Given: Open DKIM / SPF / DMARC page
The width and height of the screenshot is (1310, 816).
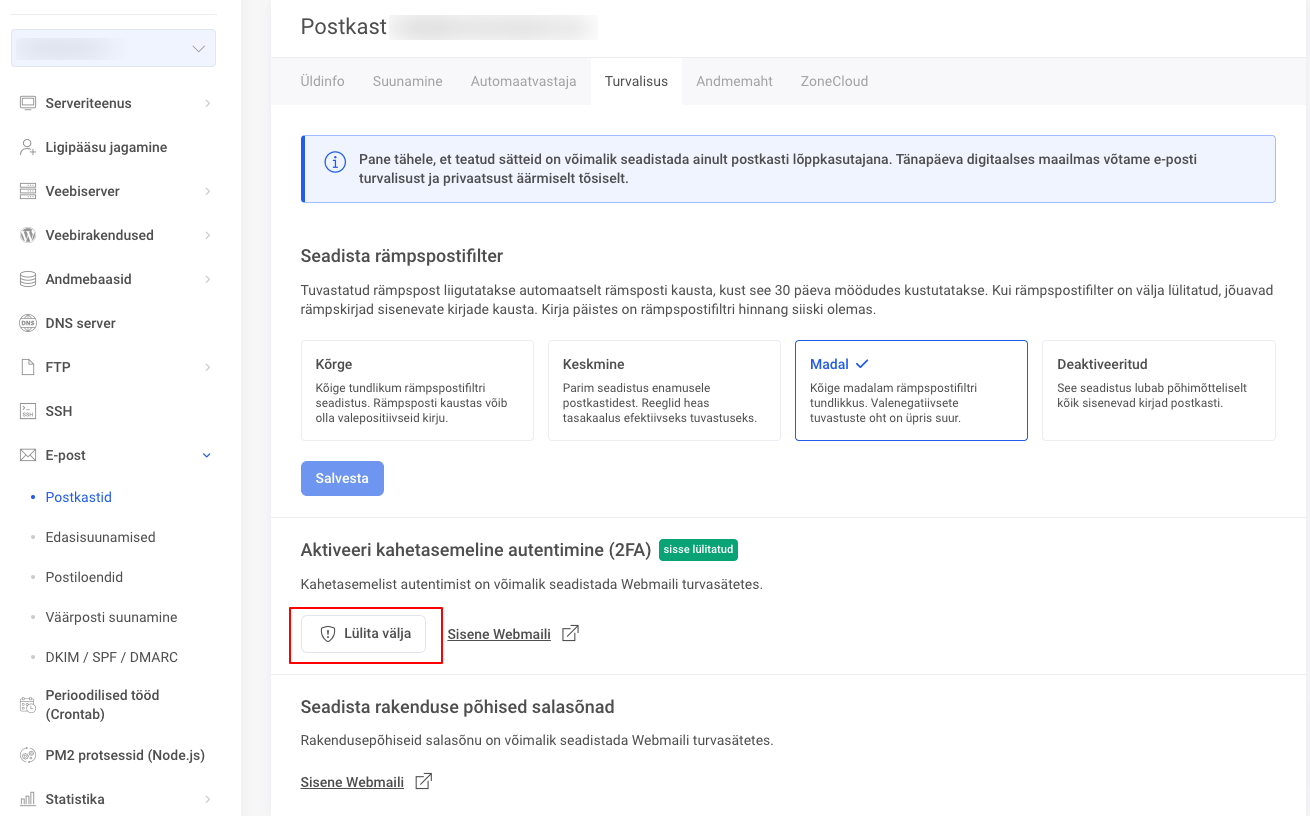Looking at the screenshot, I should pos(111,657).
